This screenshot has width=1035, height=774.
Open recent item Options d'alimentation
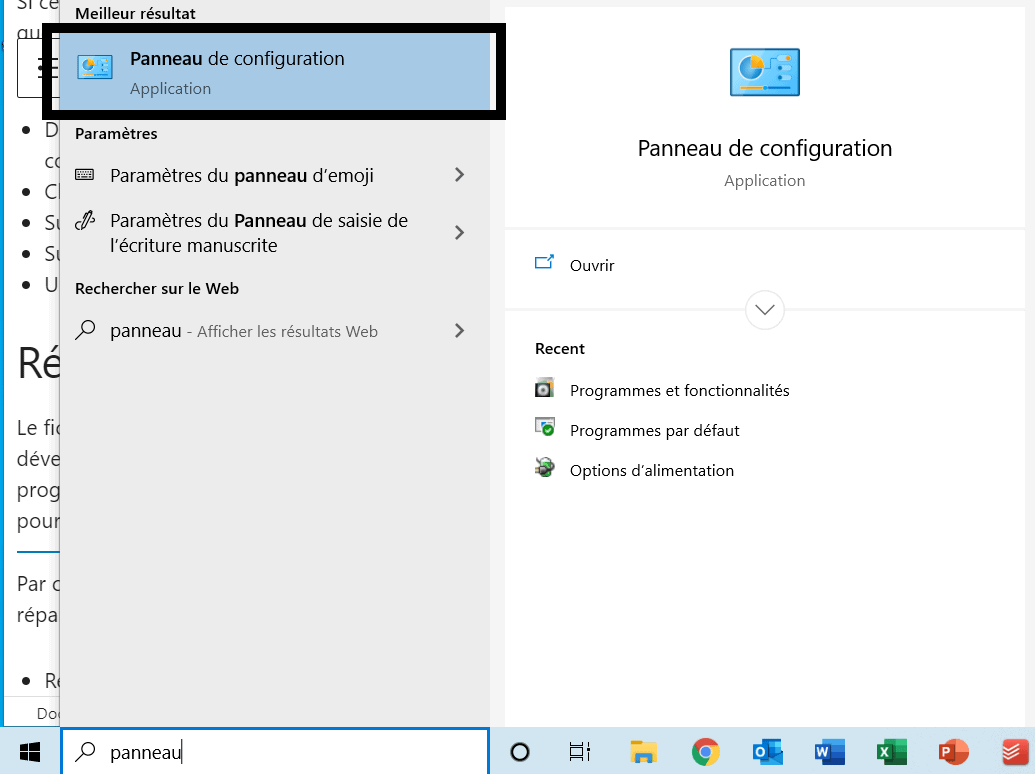[651, 470]
